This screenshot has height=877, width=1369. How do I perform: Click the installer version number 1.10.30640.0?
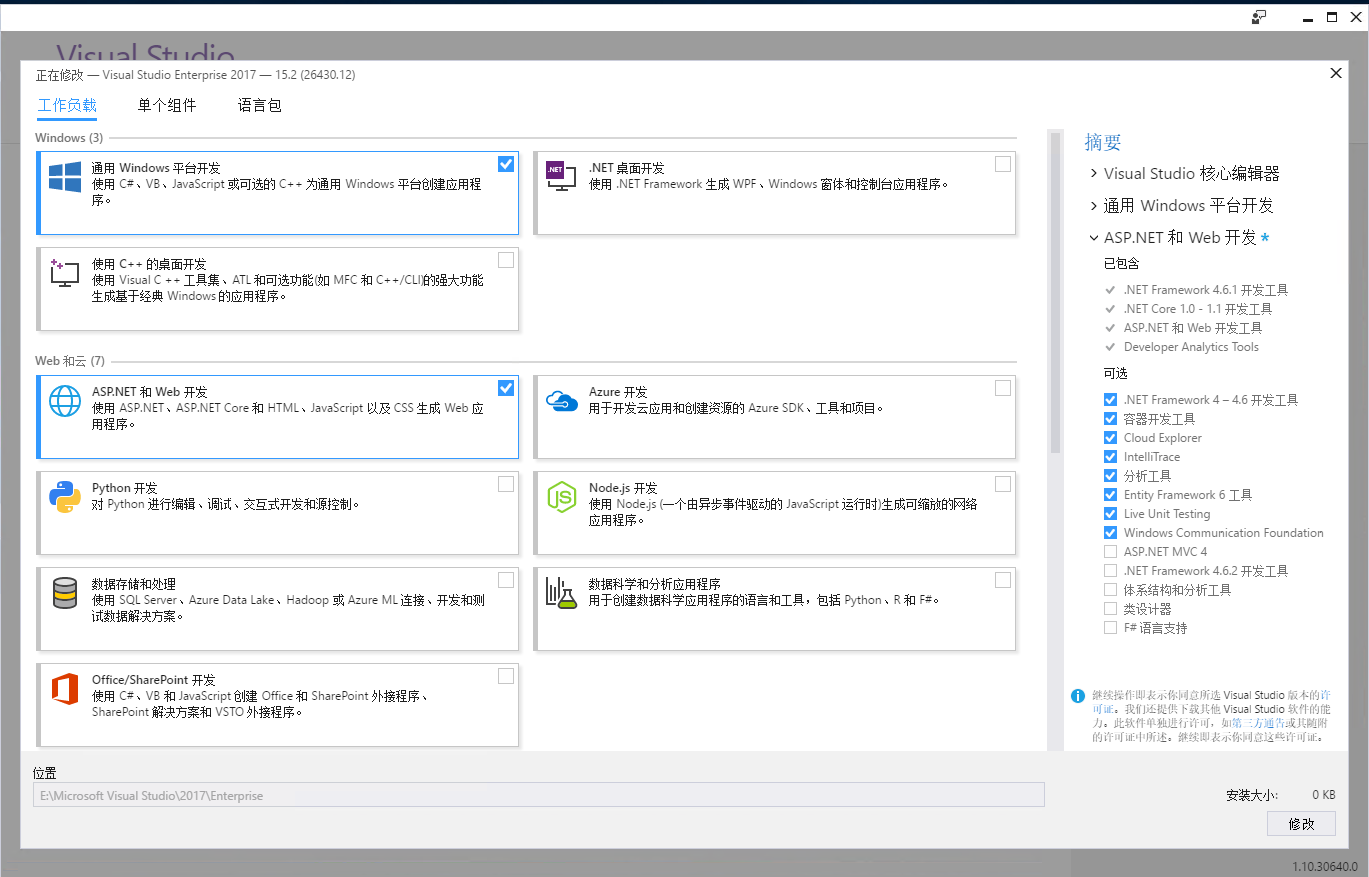click(x=1324, y=867)
